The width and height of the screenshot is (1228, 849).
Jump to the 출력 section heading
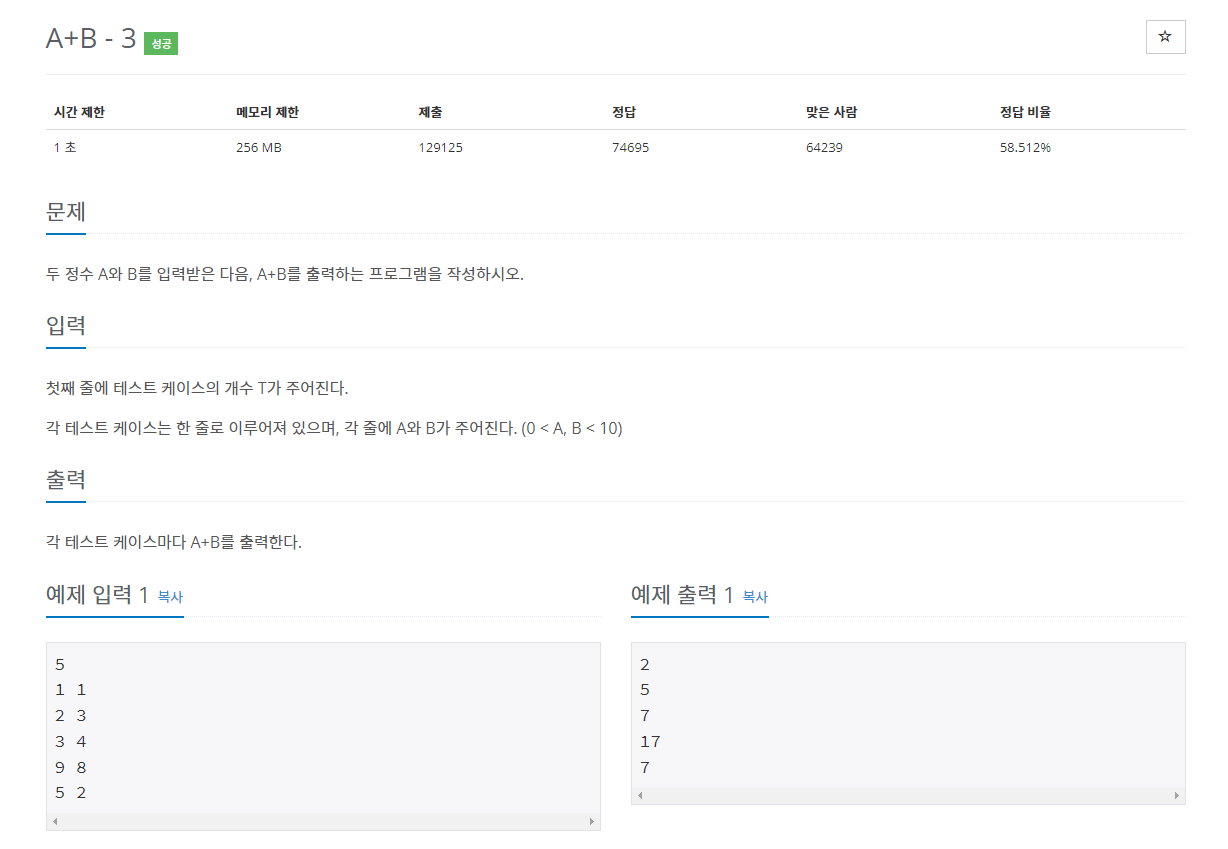[x=65, y=480]
